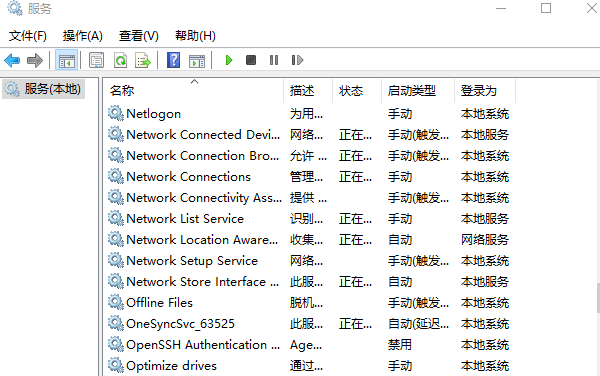Sort by the 状态 column header
This screenshot has width=600, height=376.
[x=357, y=91]
